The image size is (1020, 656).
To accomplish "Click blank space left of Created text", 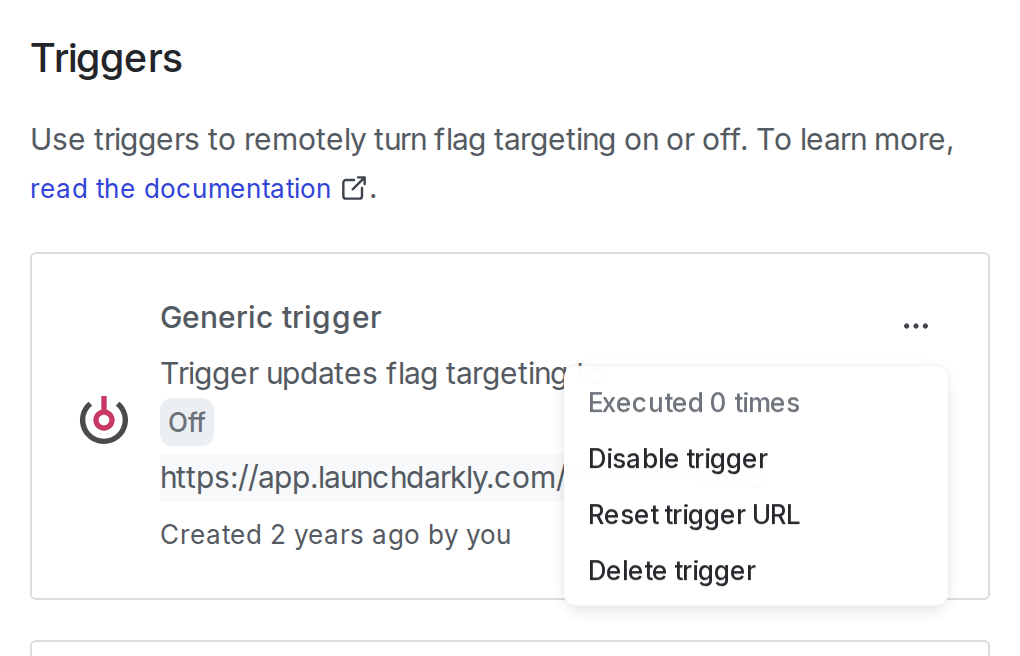I will tap(95, 535).
